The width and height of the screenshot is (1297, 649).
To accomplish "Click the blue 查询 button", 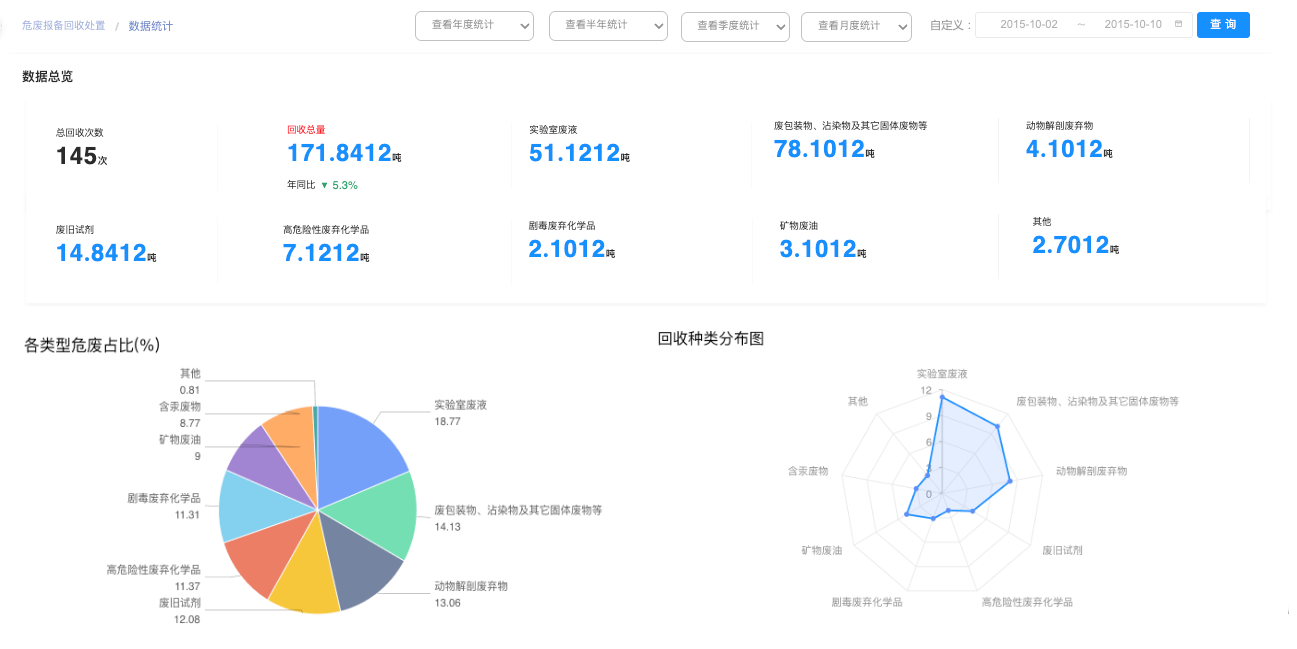I will tap(1223, 24).
